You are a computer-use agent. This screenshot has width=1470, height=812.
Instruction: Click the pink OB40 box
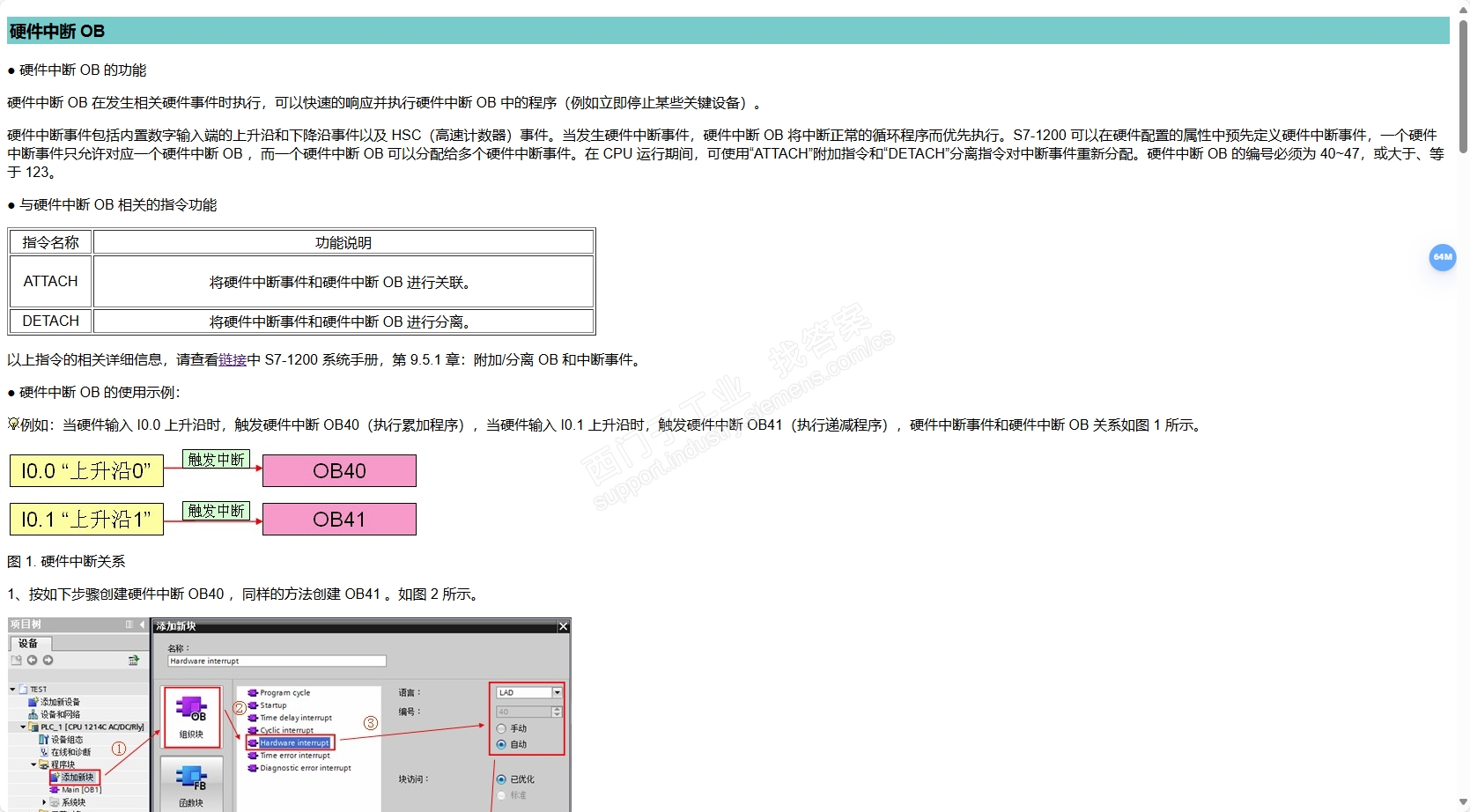(339, 471)
